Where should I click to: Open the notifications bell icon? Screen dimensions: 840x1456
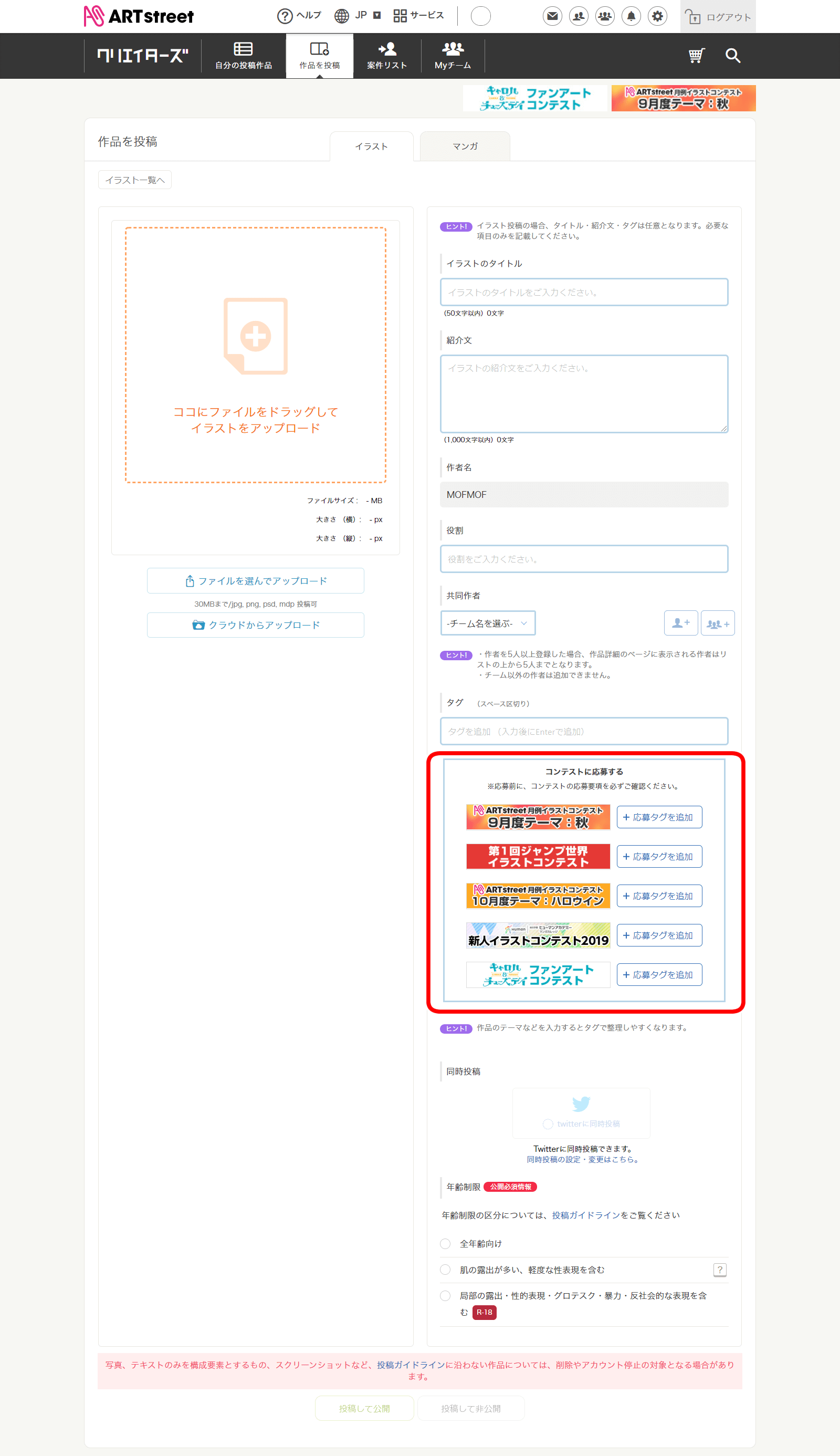point(631,16)
